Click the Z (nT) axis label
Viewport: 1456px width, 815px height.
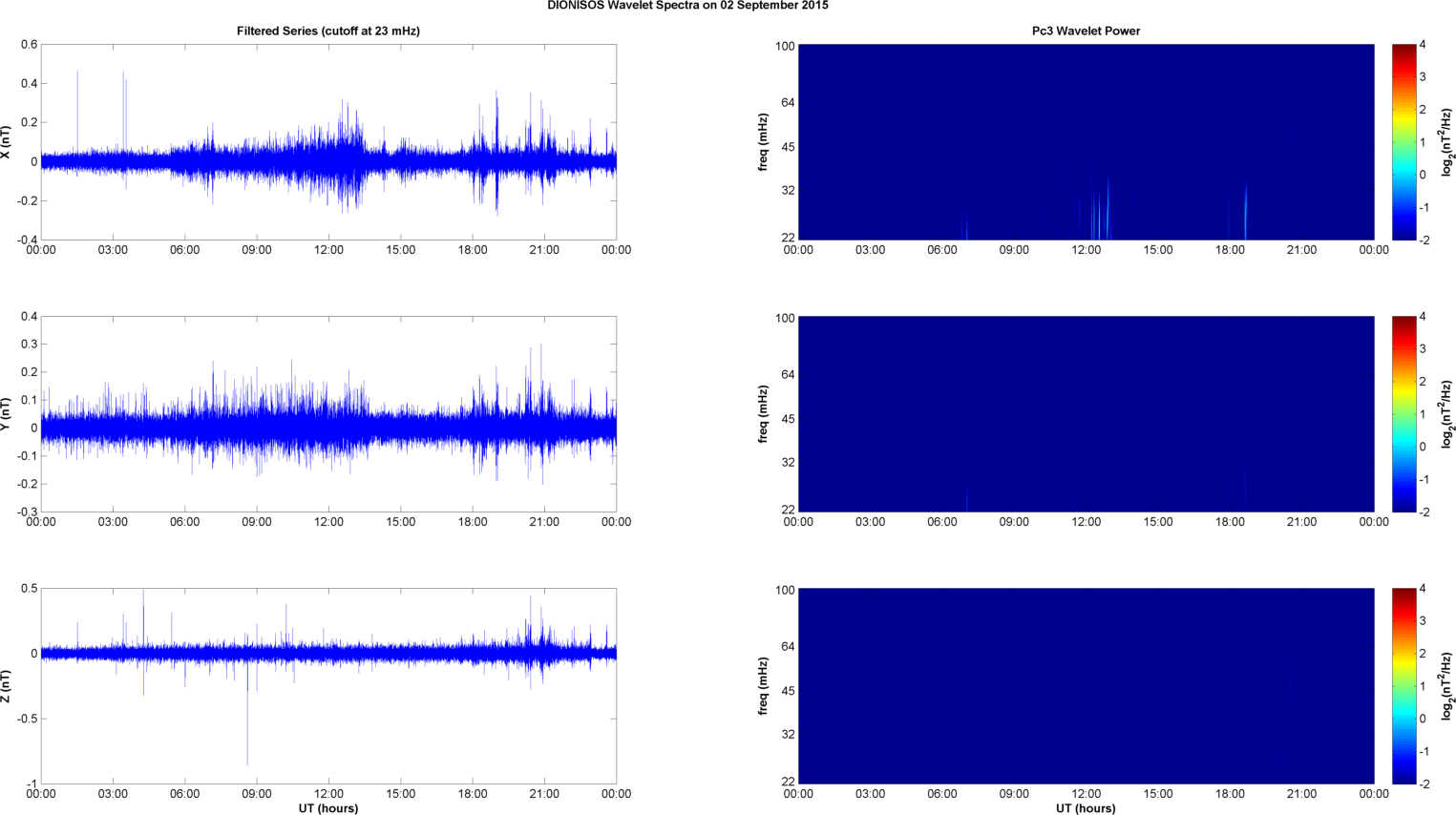point(6,686)
